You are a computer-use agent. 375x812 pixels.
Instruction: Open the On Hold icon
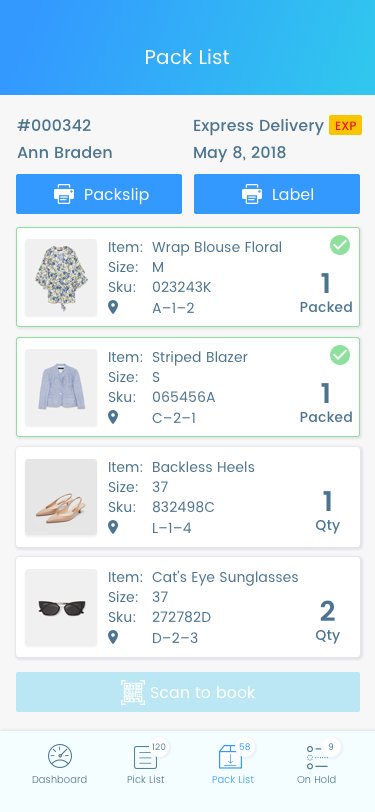(x=317, y=757)
